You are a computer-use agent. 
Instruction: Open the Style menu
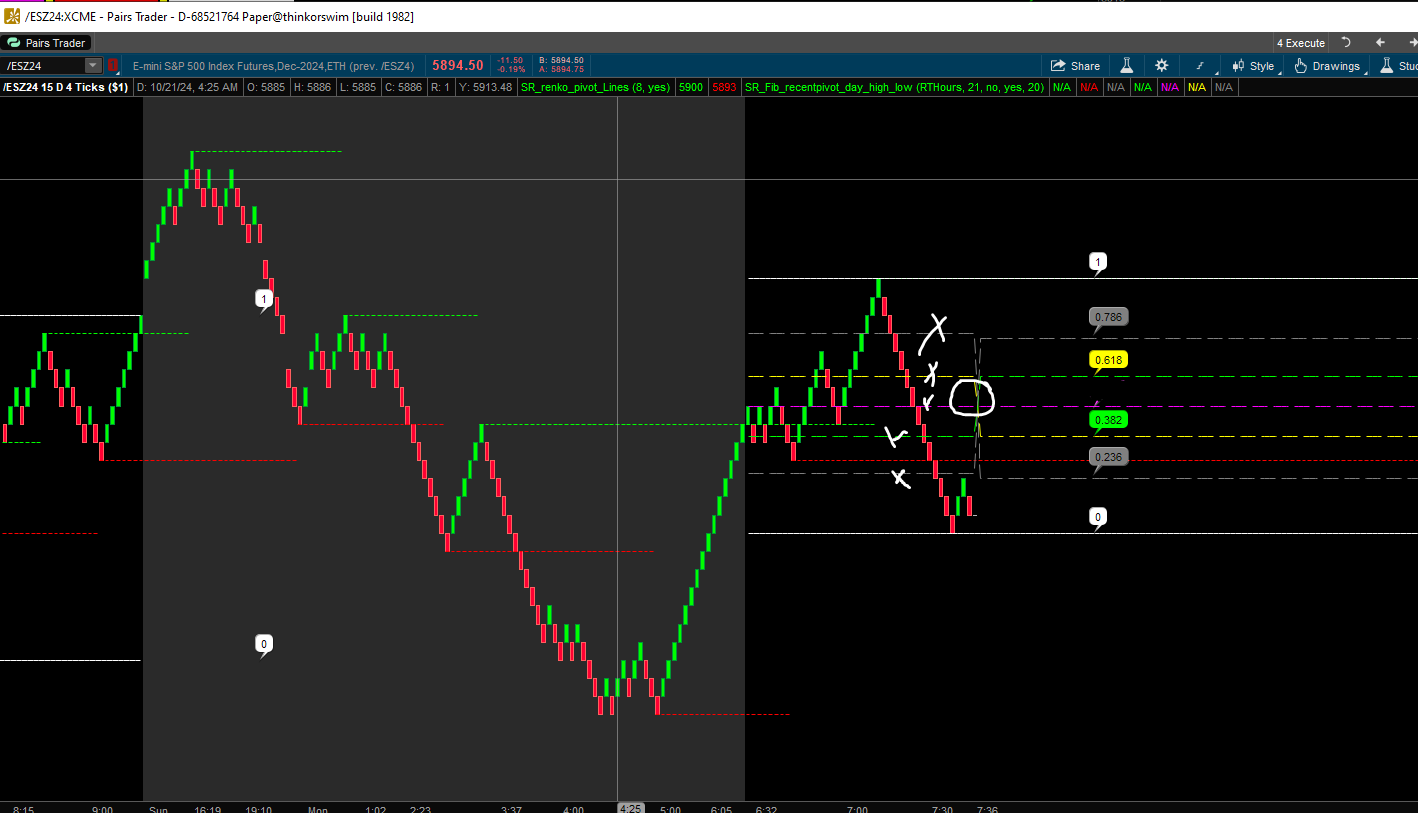click(1254, 66)
